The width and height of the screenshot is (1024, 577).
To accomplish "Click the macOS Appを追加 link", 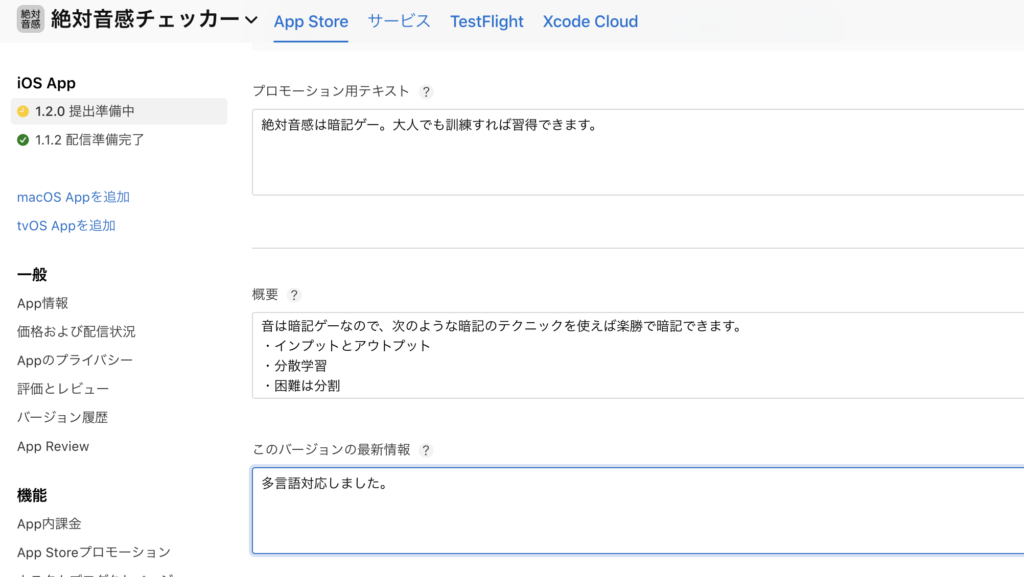I will (73, 197).
